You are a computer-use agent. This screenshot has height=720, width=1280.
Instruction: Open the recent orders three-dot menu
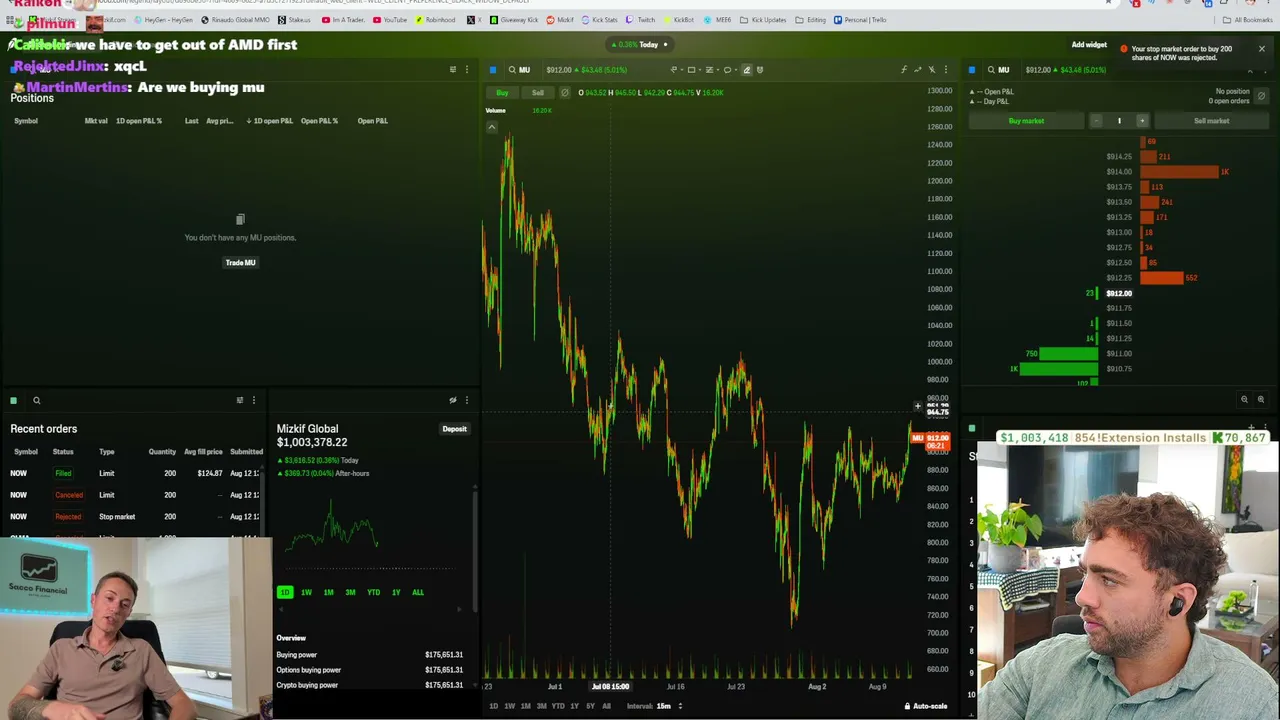[x=253, y=400]
